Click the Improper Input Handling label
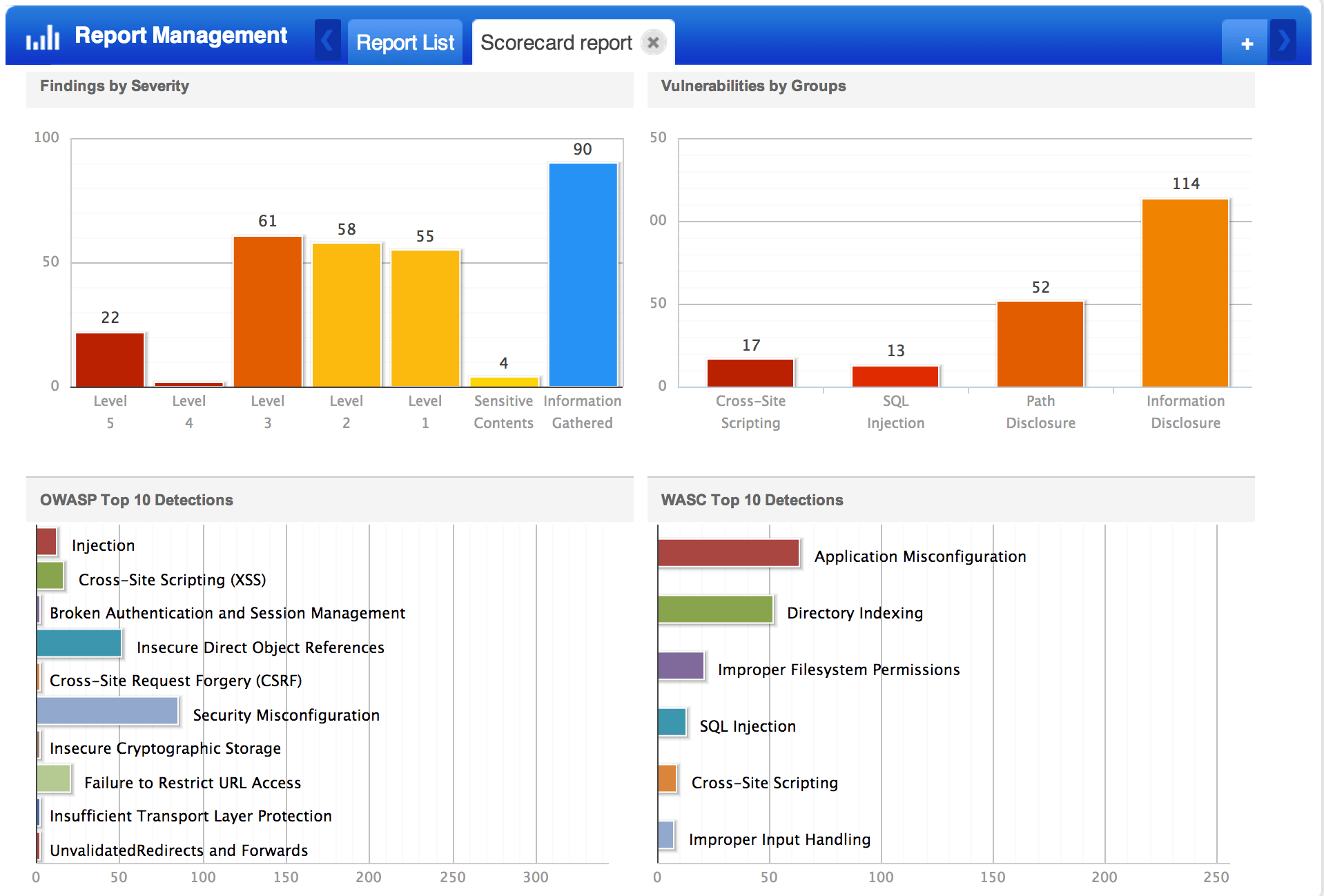Screen dimensions: 1324x896 tap(779, 839)
